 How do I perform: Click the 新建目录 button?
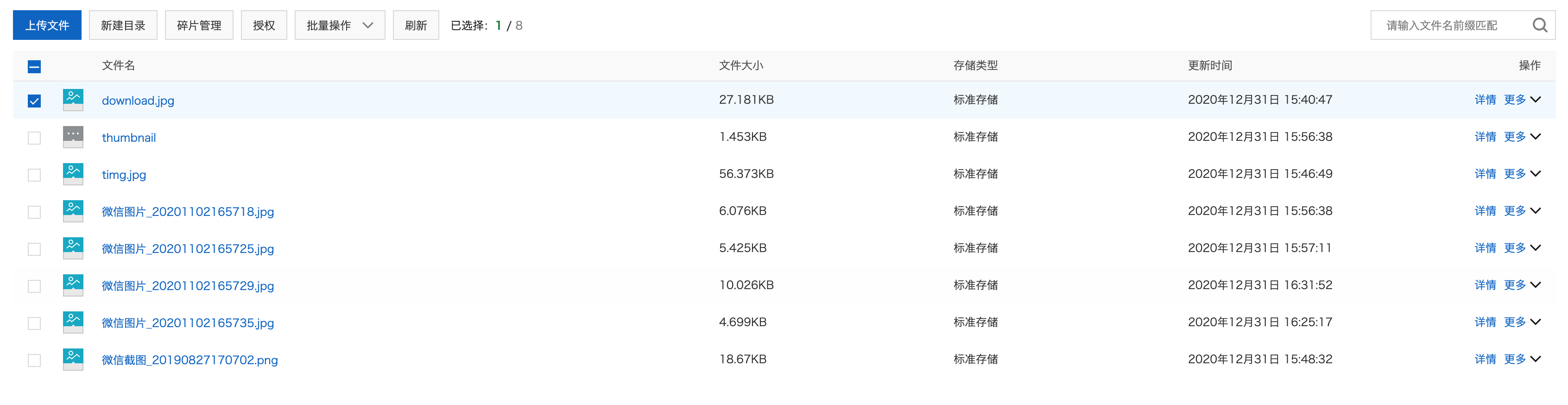point(123,25)
